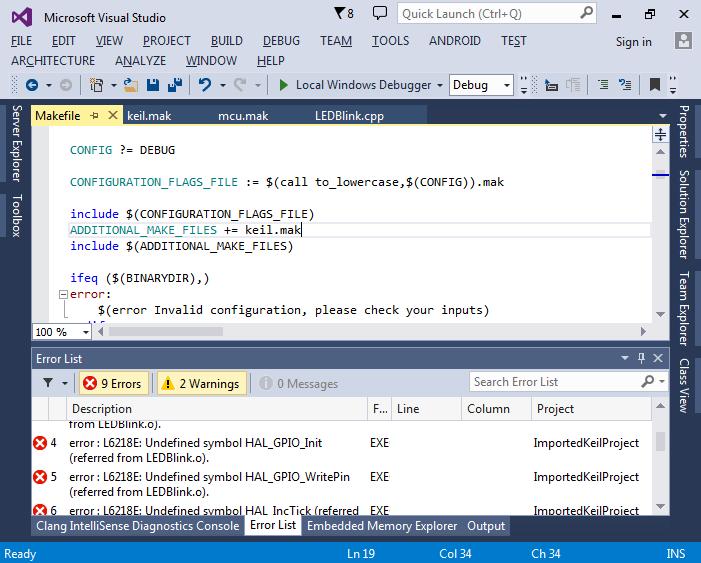Click the Navigate Backward arrow icon
Viewport: 701px width, 563px height.
point(32,86)
